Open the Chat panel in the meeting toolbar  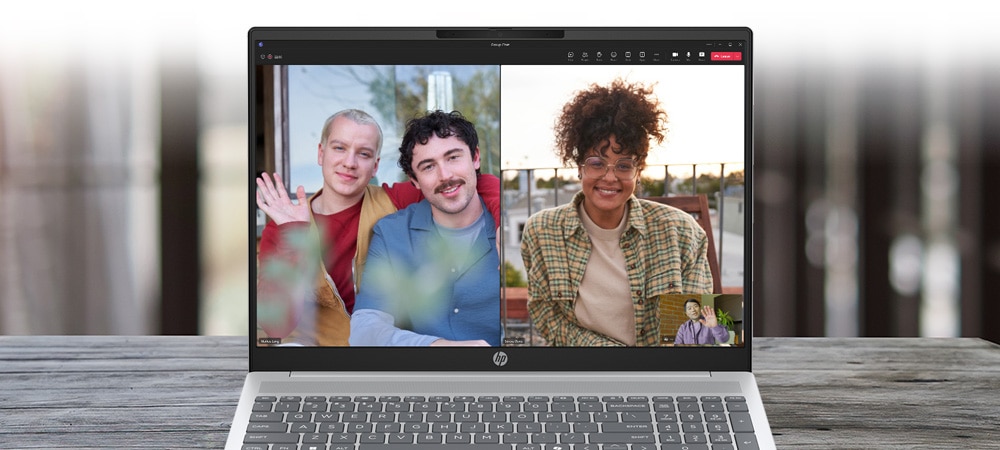pos(571,56)
